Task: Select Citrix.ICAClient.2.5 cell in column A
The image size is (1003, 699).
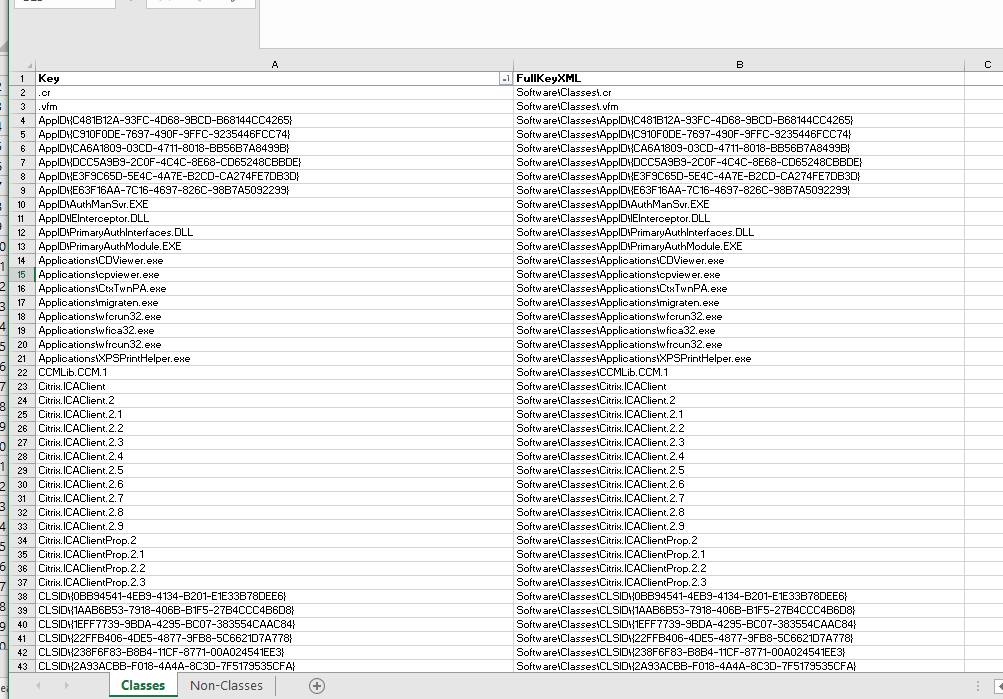Action: point(274,471)
